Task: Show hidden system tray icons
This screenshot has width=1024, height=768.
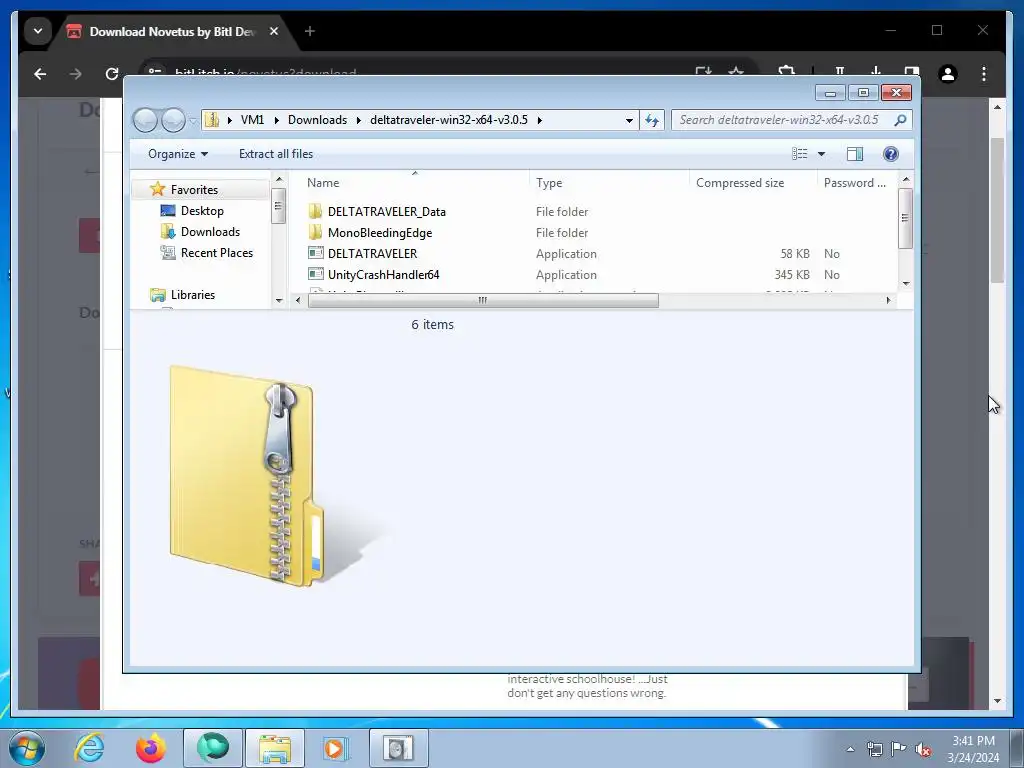Action: [x=850, y=749]
